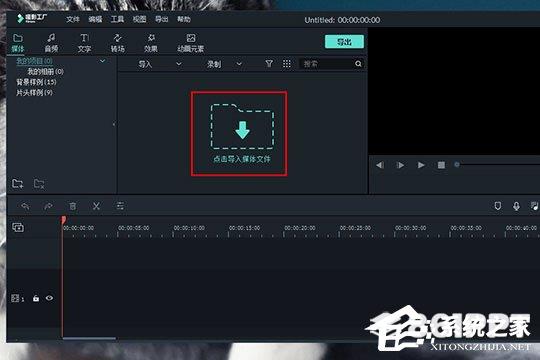The width and height of the screenshot is (540, 360).
Task: Open the 帮助 menu
Action: pyautogui.click(x=184, y=19)
